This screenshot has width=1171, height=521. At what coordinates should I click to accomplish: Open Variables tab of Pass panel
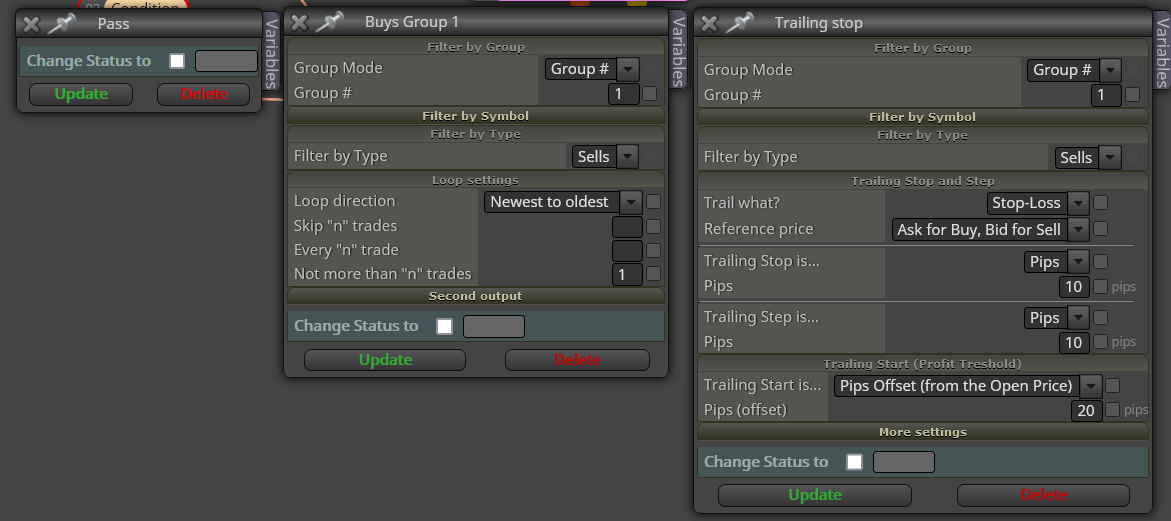click(271, 54)
